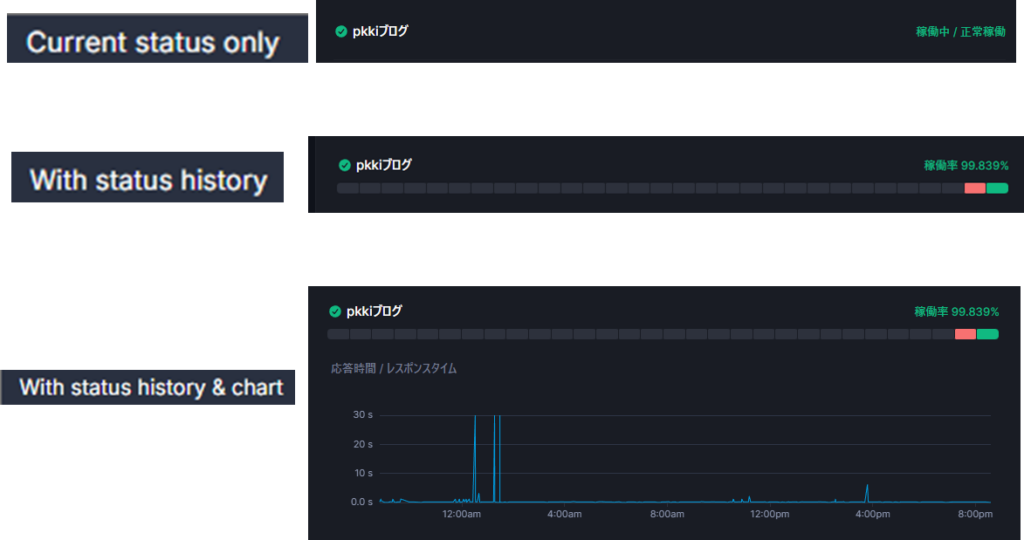Screen dimensions: 1024x540
Task: Select the "Current status only" label
Action: point(153,43)
